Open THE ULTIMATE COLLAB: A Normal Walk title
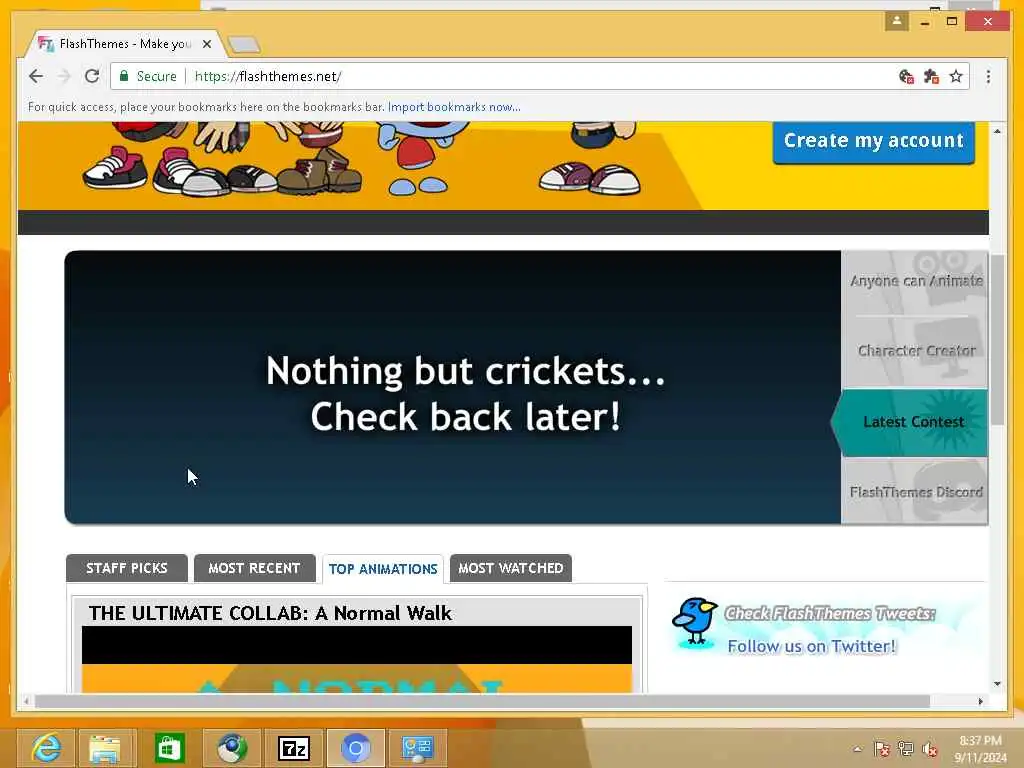Viewport: 1024px width, 768px height. (270, 613)
